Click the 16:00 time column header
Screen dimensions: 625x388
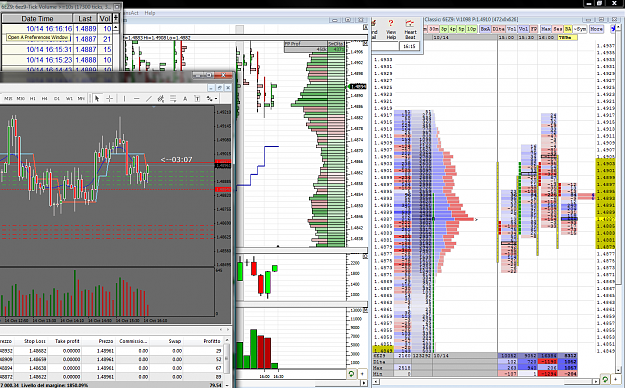pos(546,37)
